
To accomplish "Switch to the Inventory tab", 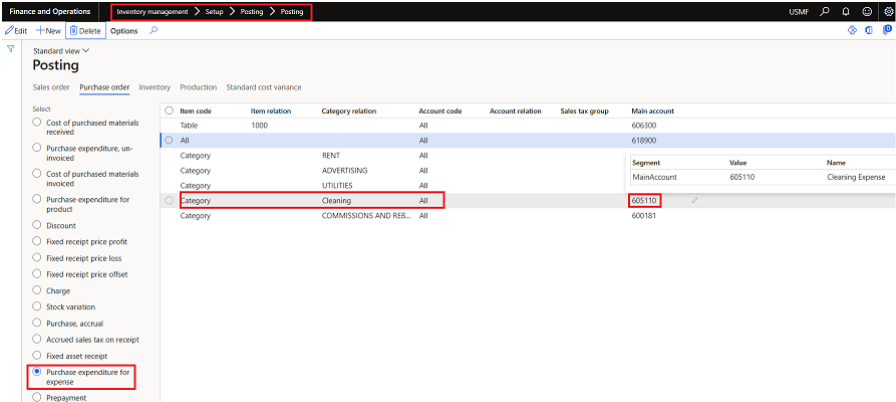I will pos(154,88).
